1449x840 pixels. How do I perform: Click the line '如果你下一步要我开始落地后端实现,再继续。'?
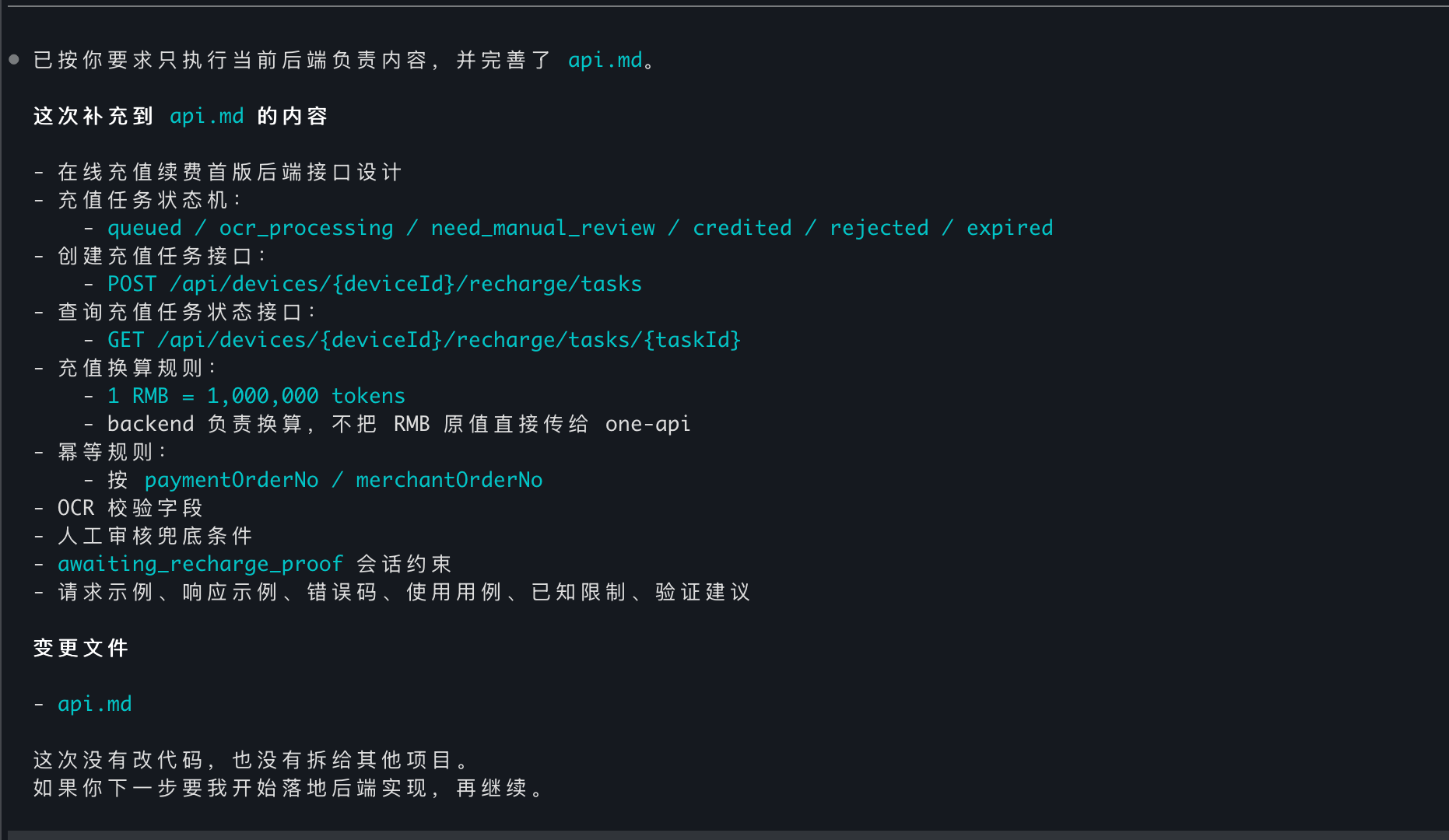point(288,788)
